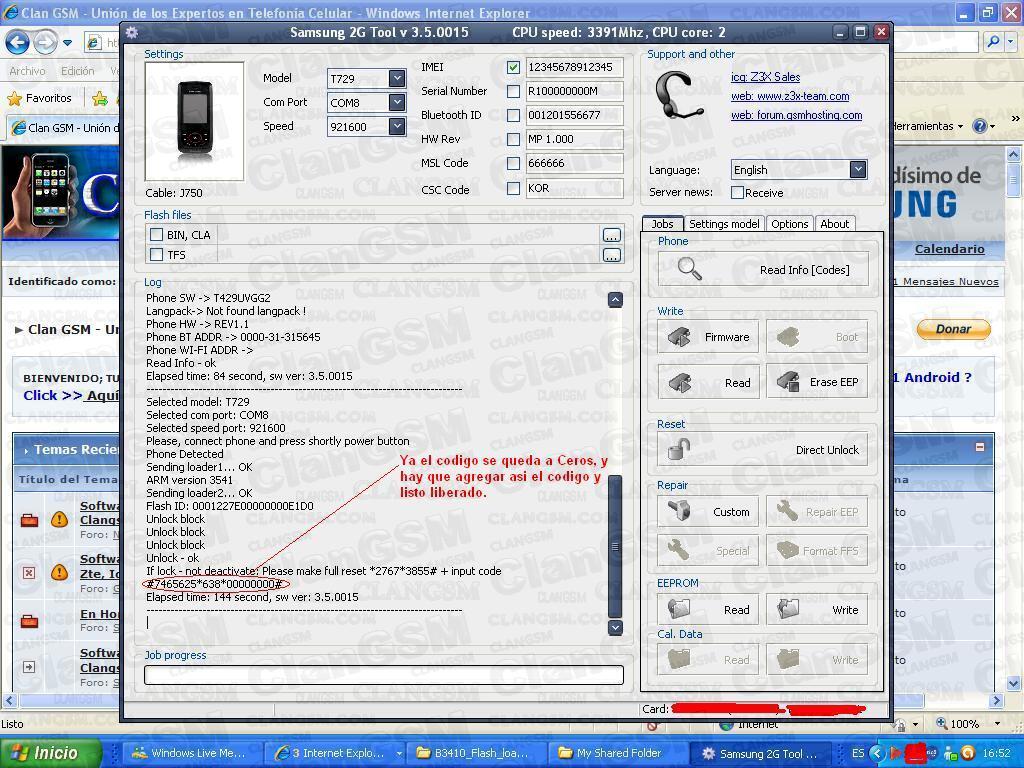This screenshot has width=1024, height=768.
Task: Click the Favoritos star in Internet Explorer
Action: 14,98
